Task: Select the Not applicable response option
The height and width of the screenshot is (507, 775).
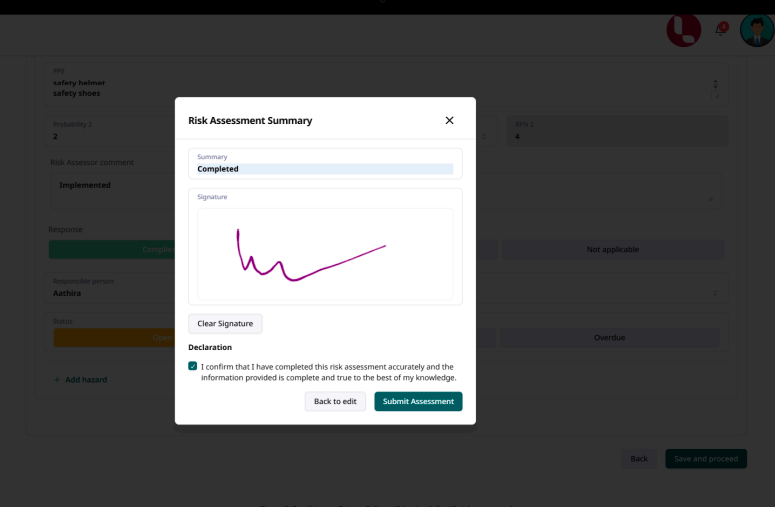Action: [x=612, y=249]
